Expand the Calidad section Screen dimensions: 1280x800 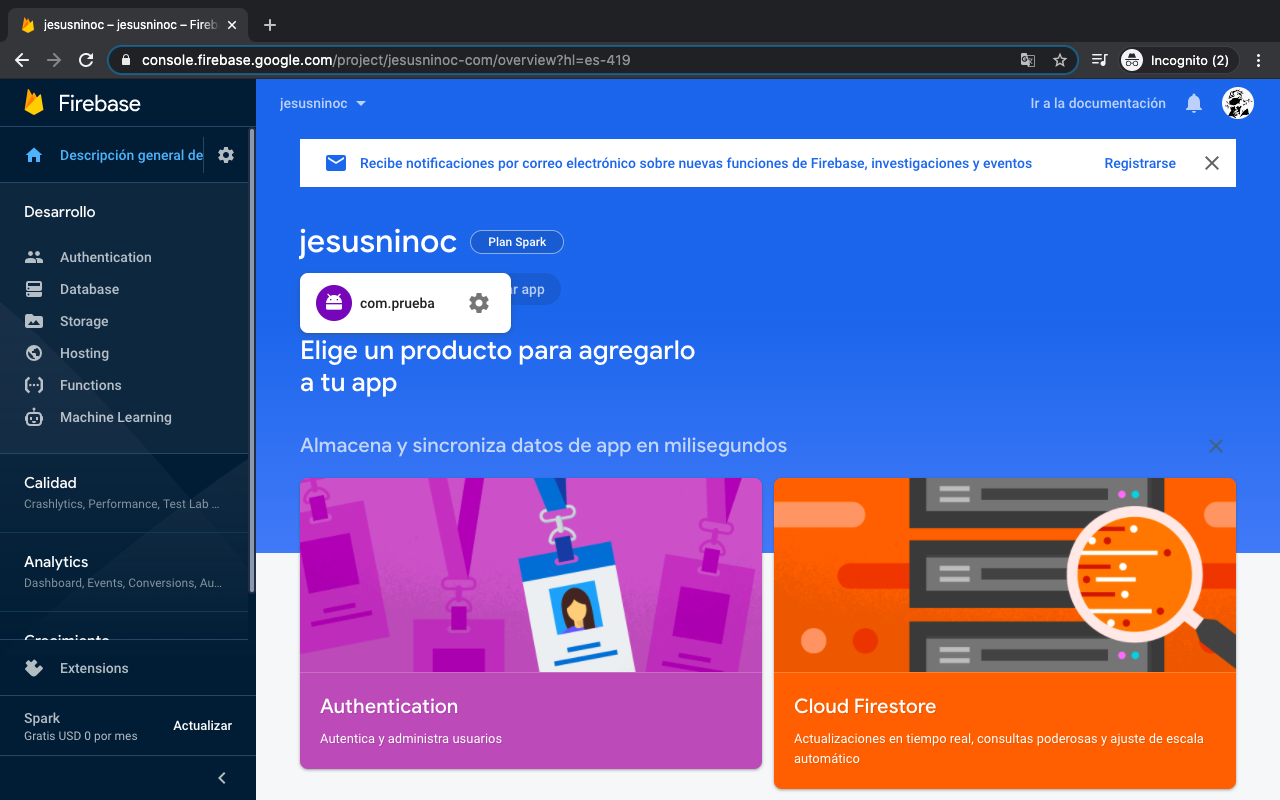point(124,492)
